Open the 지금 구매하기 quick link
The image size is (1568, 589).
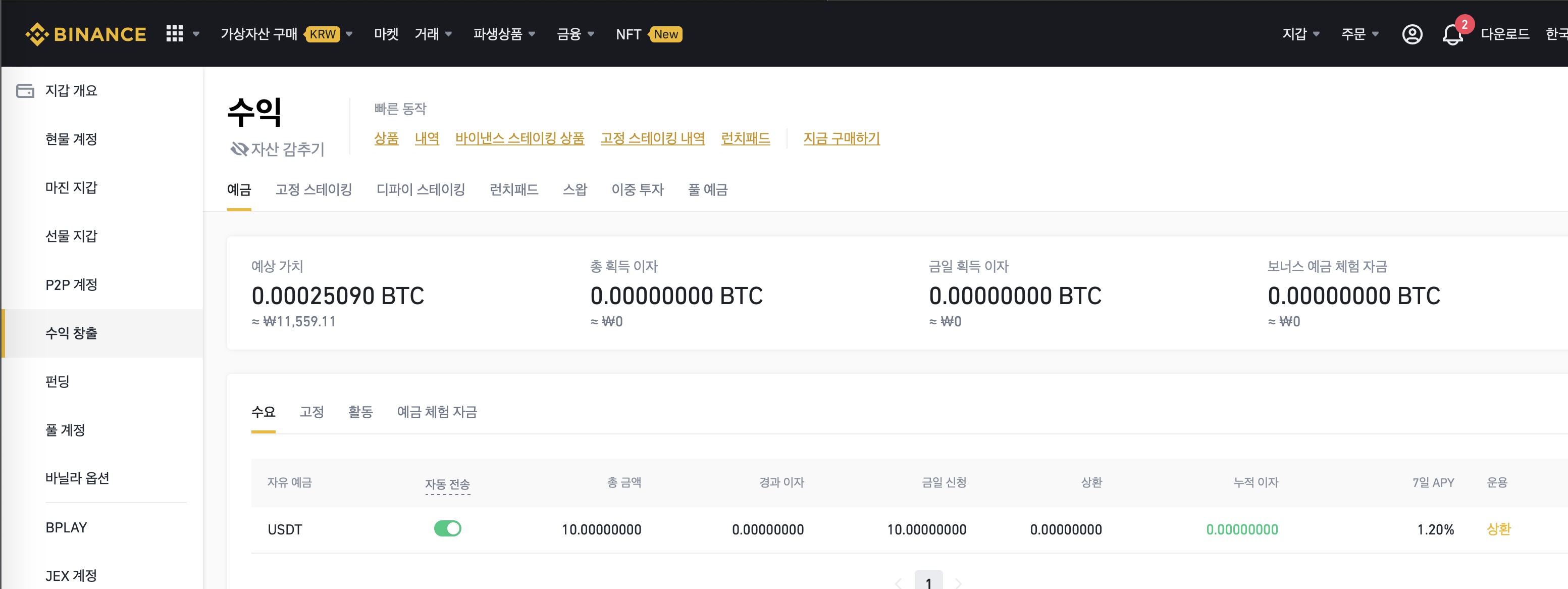[x=841, y=138]
